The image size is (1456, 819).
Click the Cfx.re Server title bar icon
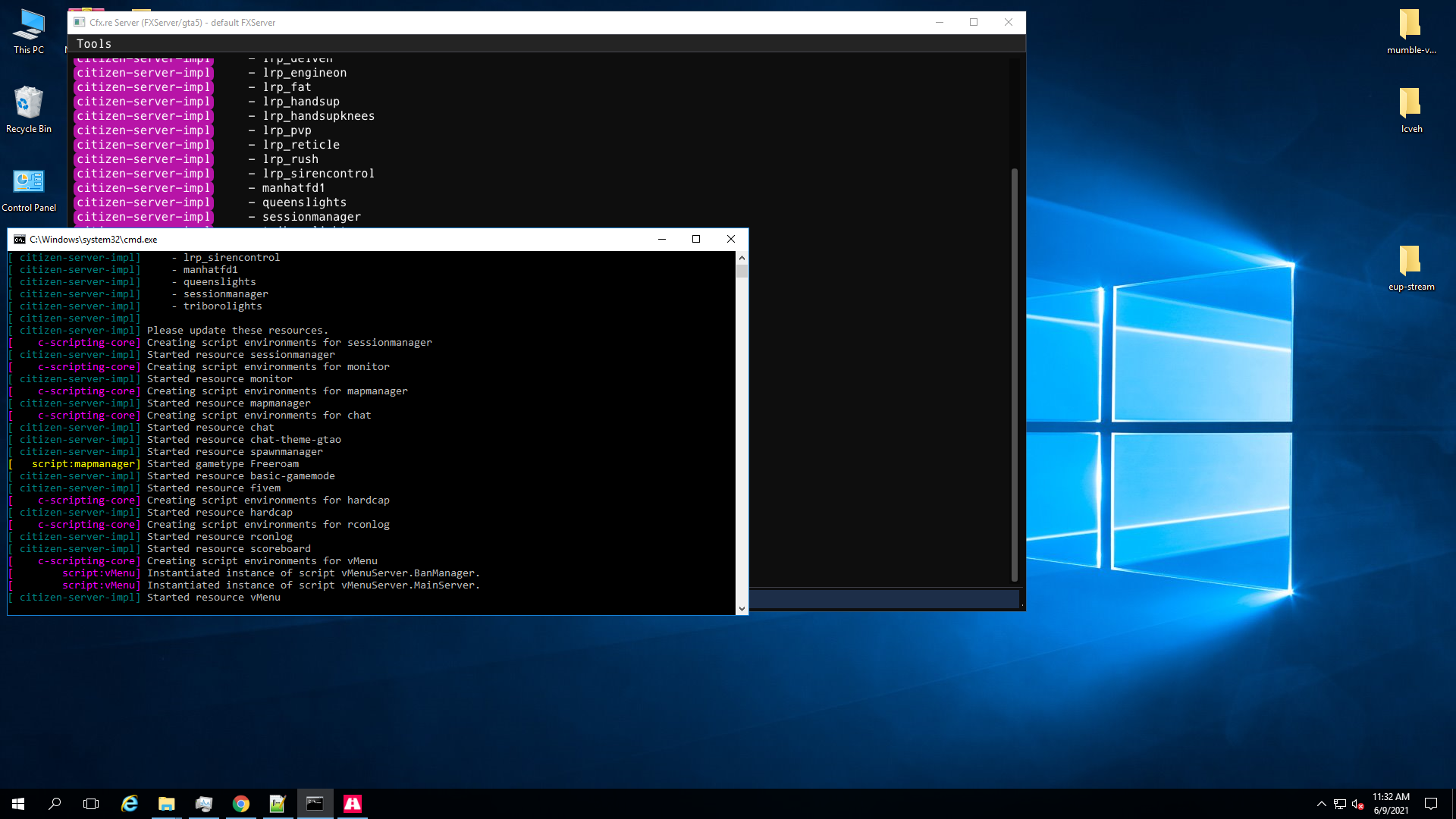pyautogui.click(x=80, y=22)
